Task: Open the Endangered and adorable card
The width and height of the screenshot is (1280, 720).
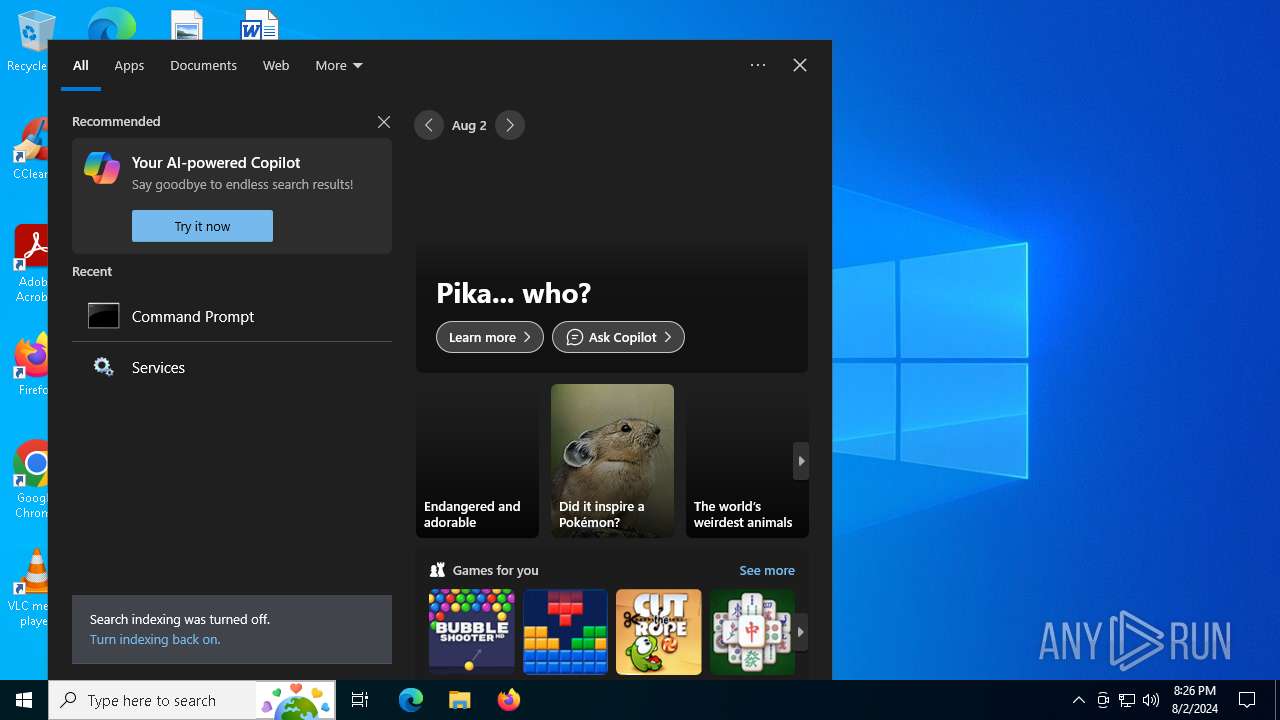Action: [477, 461]
